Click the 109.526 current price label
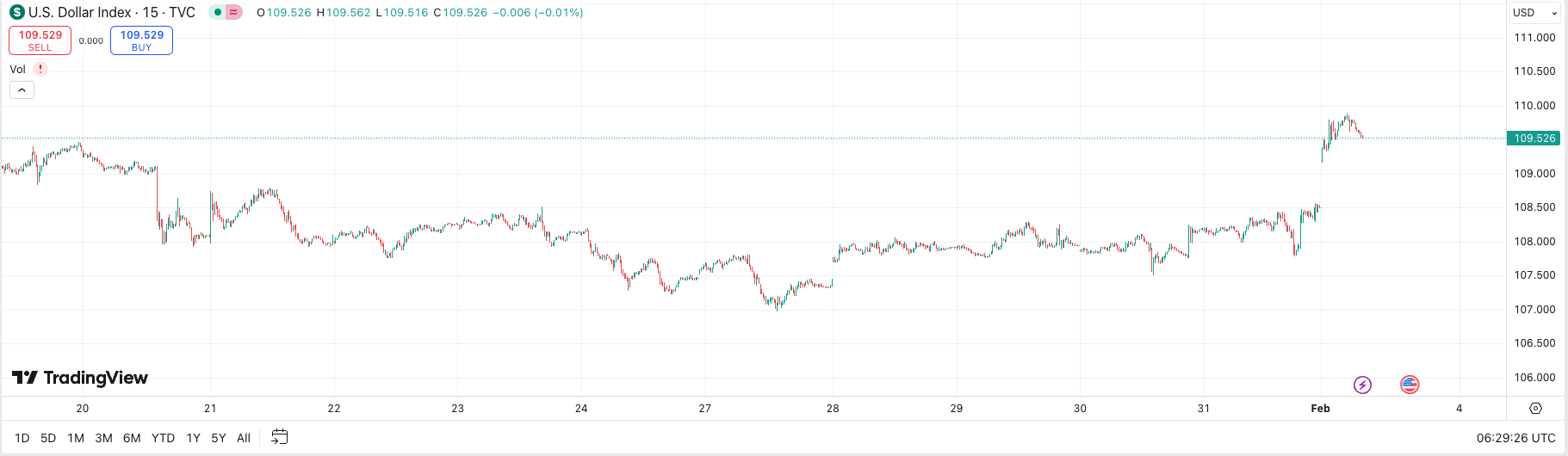1568x456 pixels. tap(1534, 139)
